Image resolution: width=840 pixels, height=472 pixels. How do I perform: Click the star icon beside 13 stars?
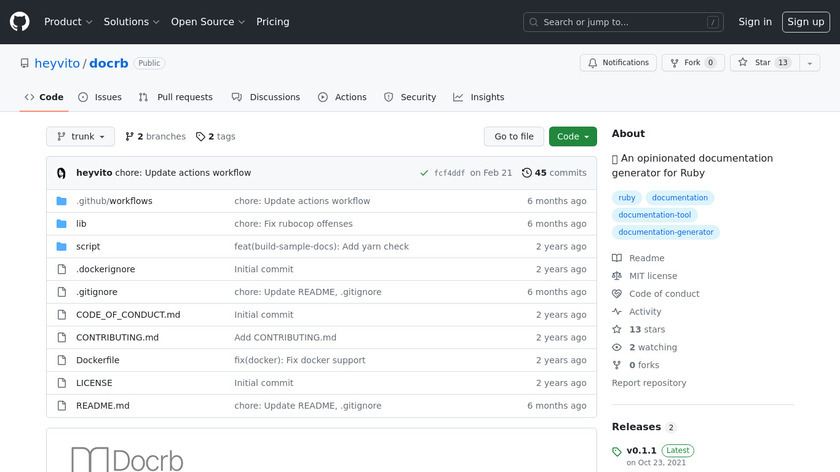[617, 329]
